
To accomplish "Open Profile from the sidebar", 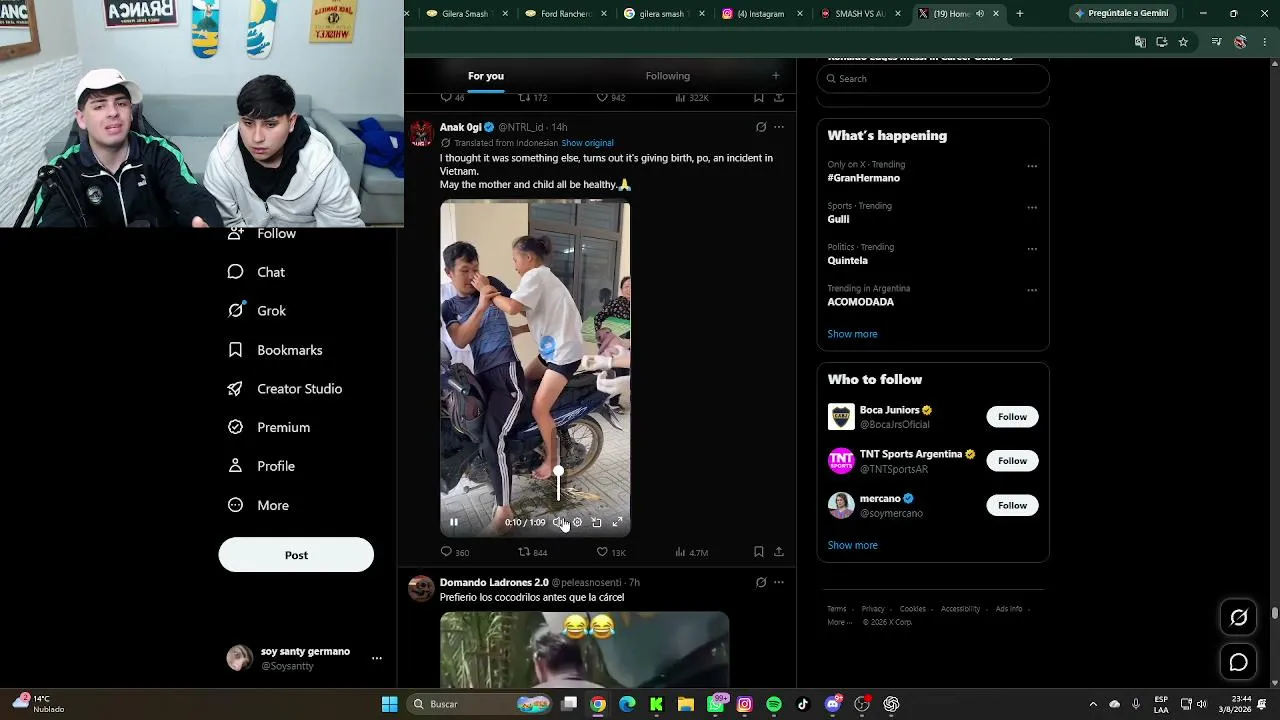I will coord(261,466).
